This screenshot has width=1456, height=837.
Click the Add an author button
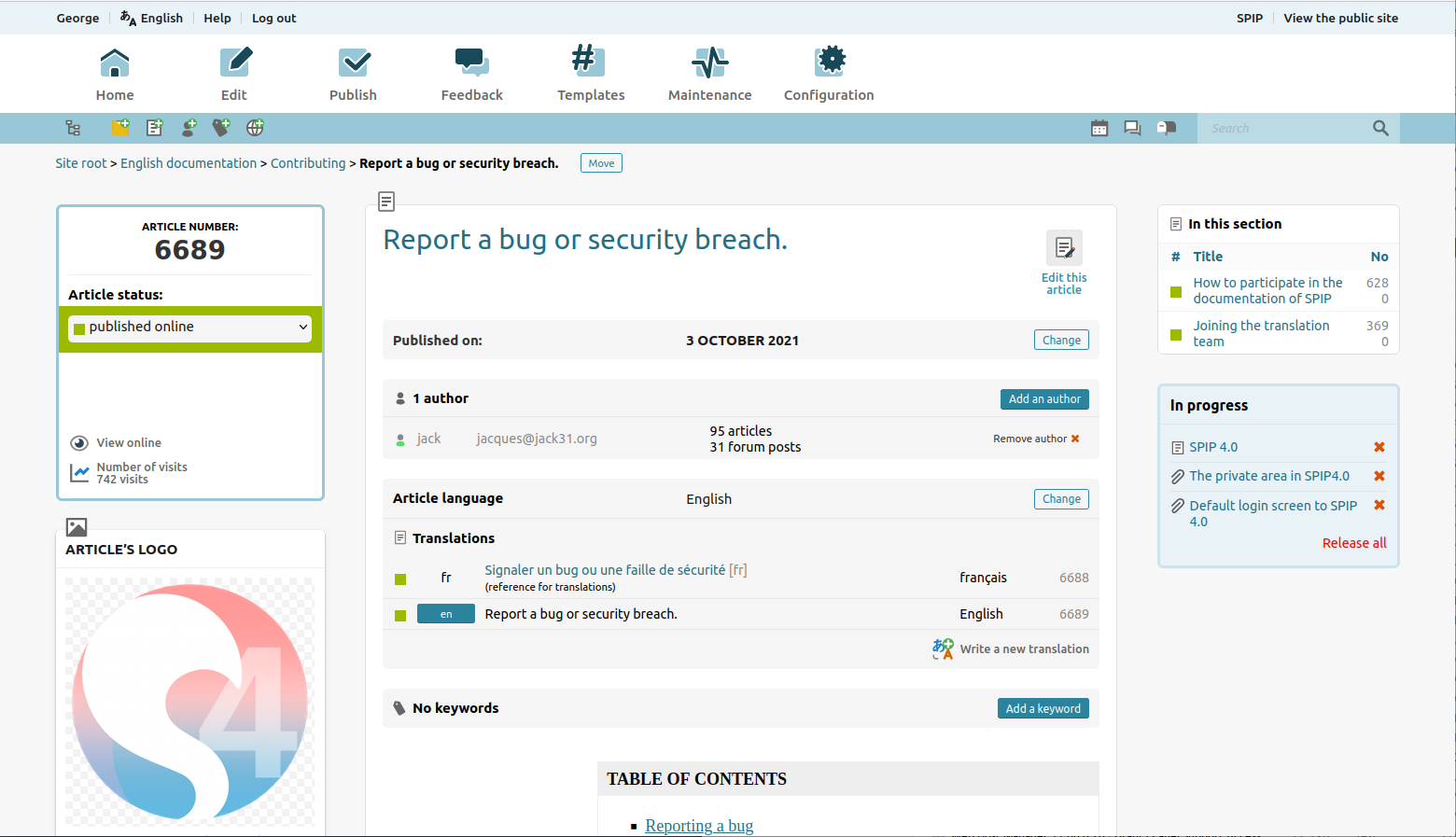point(1044,399)
